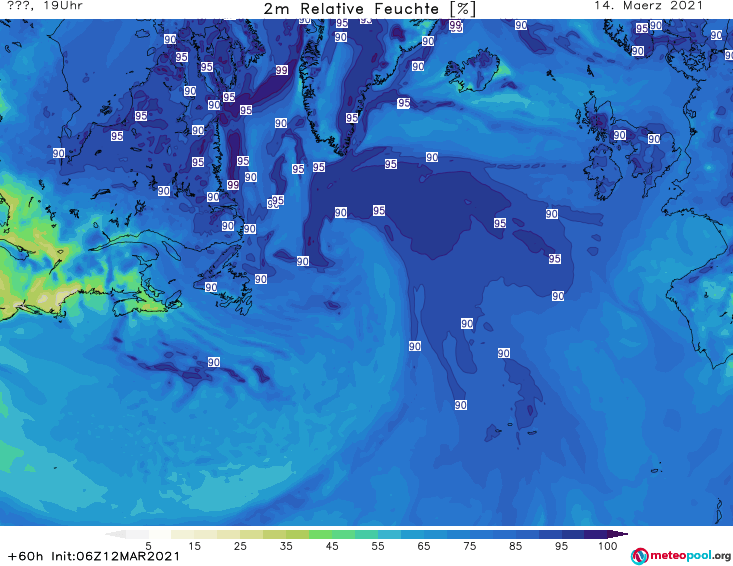Screen dimensions: 733x566
Task: Select the chart title '2m Relative Feuchte [%]'
Action: point(369,8)
